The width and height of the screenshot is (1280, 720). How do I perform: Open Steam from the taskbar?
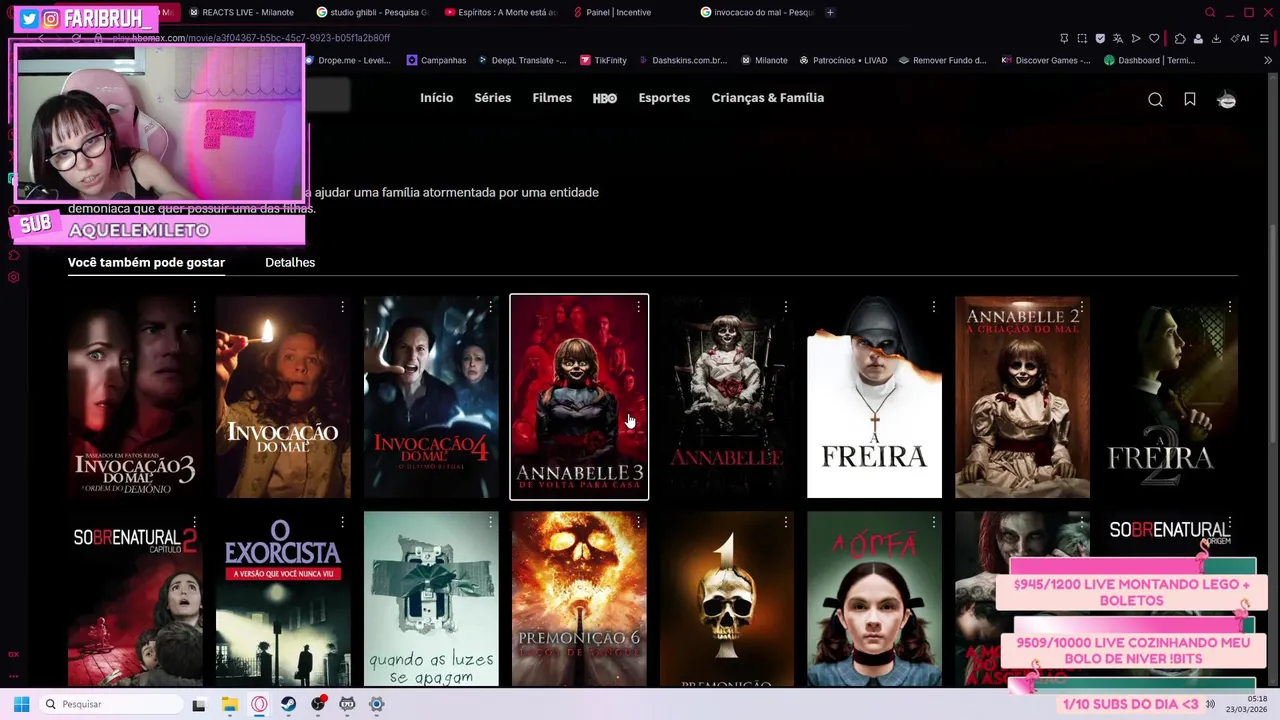click(288, 704)
